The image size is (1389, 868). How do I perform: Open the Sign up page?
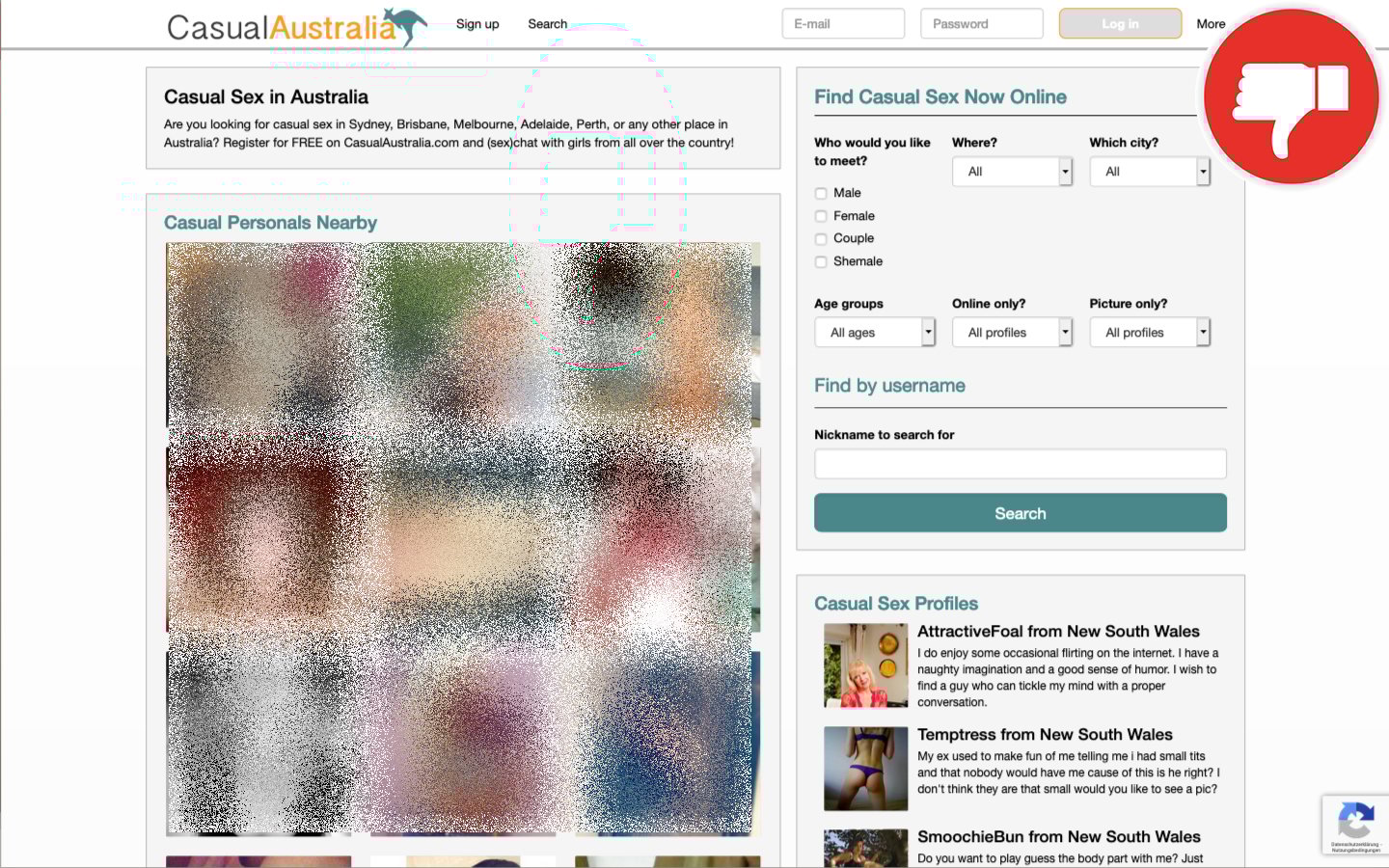click(x=477, y=24)
